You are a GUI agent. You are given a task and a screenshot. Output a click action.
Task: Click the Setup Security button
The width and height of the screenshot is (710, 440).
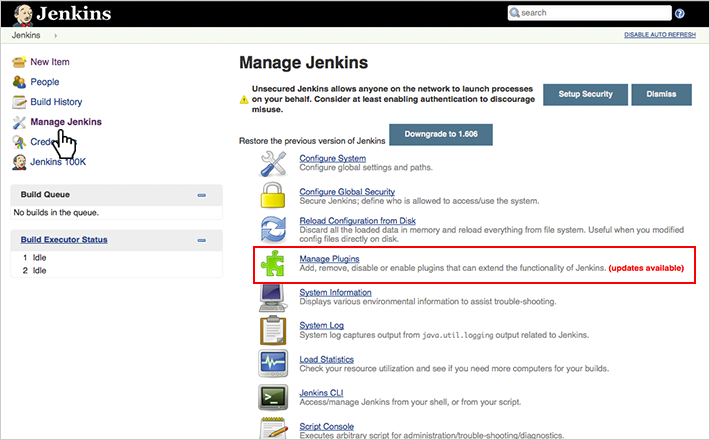tap(585, 94)
